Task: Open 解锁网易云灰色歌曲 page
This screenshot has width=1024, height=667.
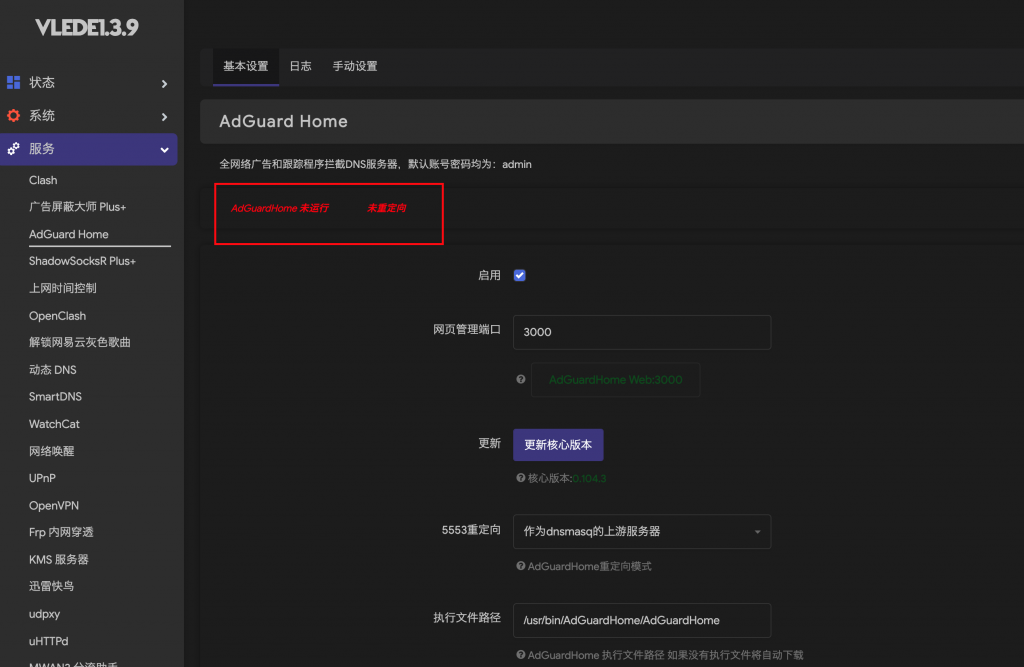Action: pos(80,342)
